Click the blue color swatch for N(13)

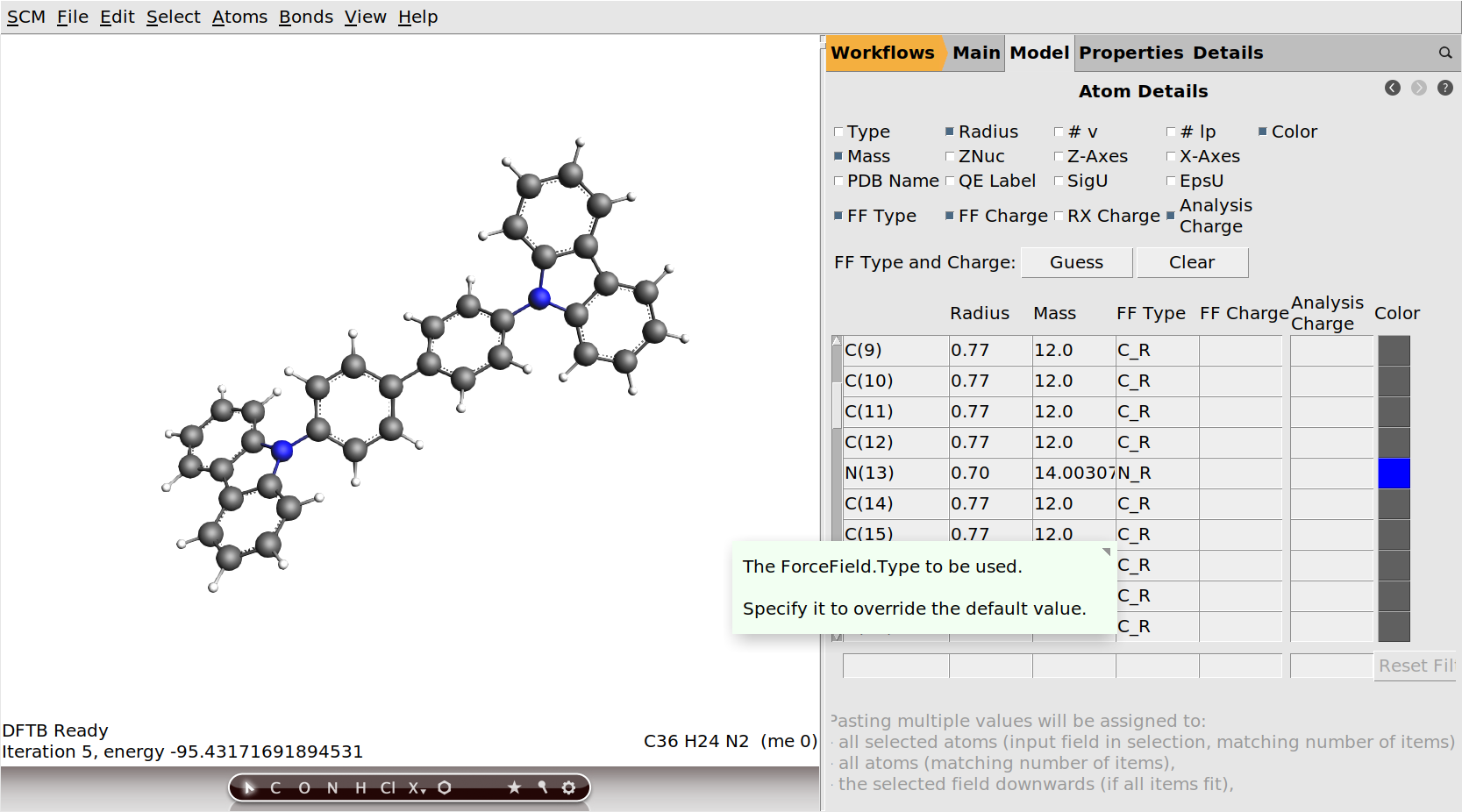(x=1394, y=474)
